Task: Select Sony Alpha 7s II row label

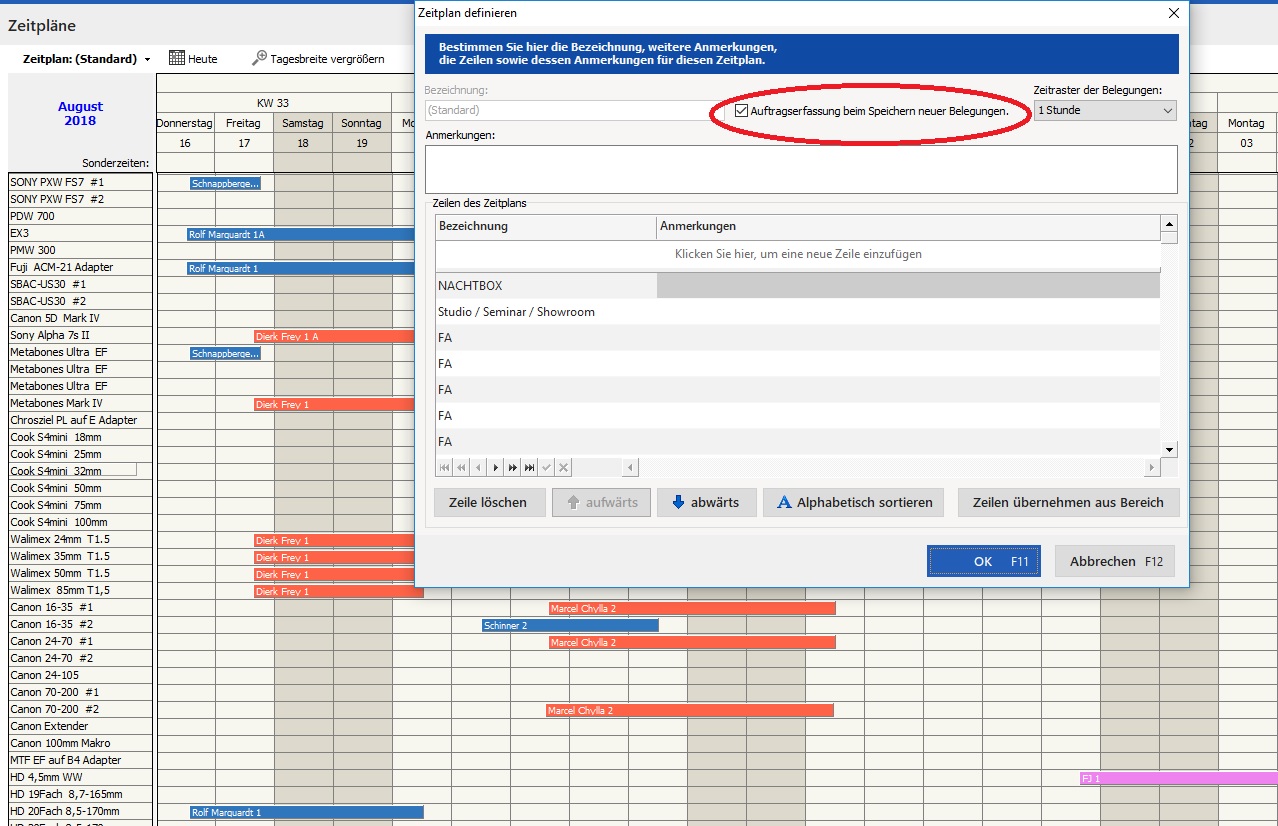Action: 81,335
